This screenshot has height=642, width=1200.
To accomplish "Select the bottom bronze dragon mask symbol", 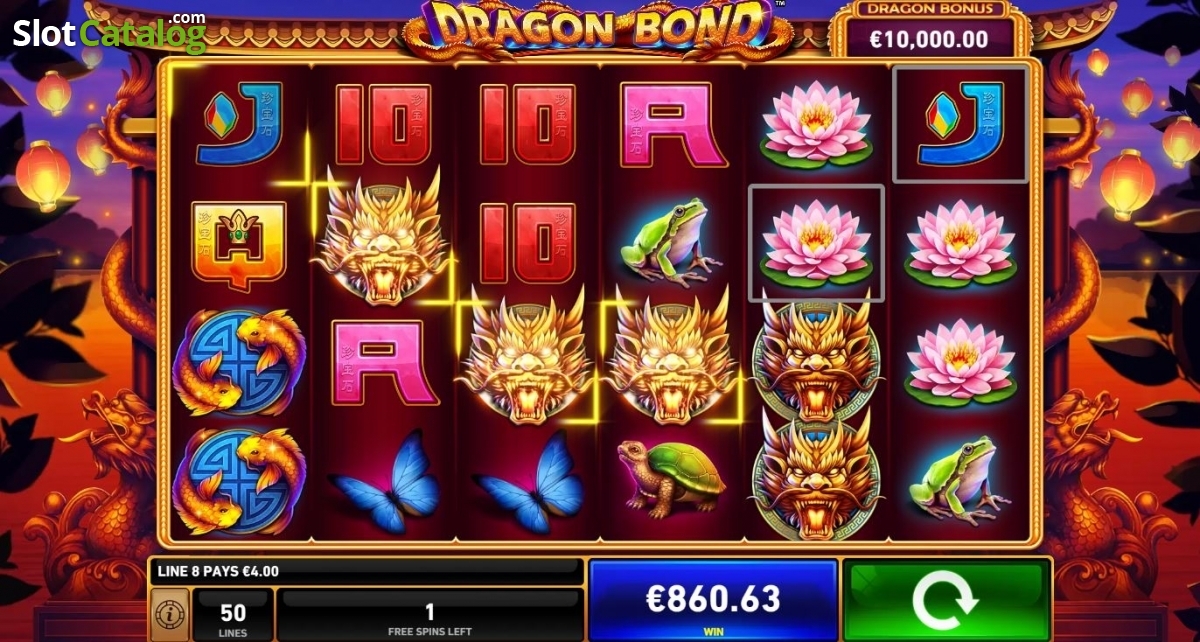I will point(816,477).
